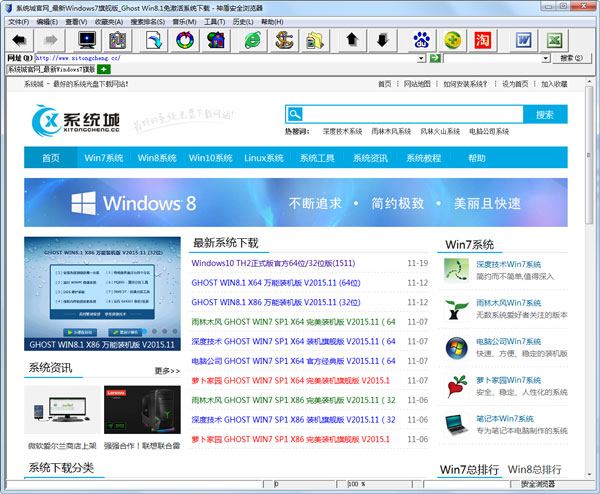
Task: Click the 360 green plus toolbar icon
Action: 452,40
